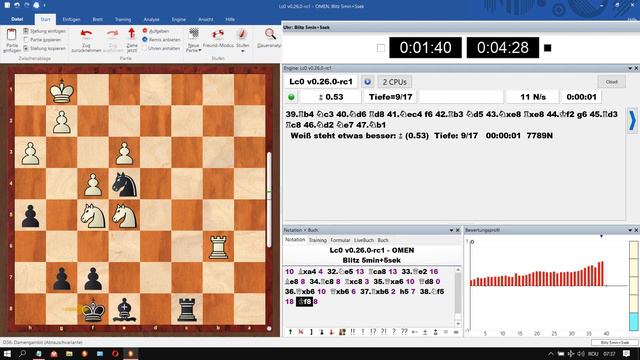Click the Zug ausführen redo arrow
The height and width of the screenshot is (360, 640).
tap(113, 34)
